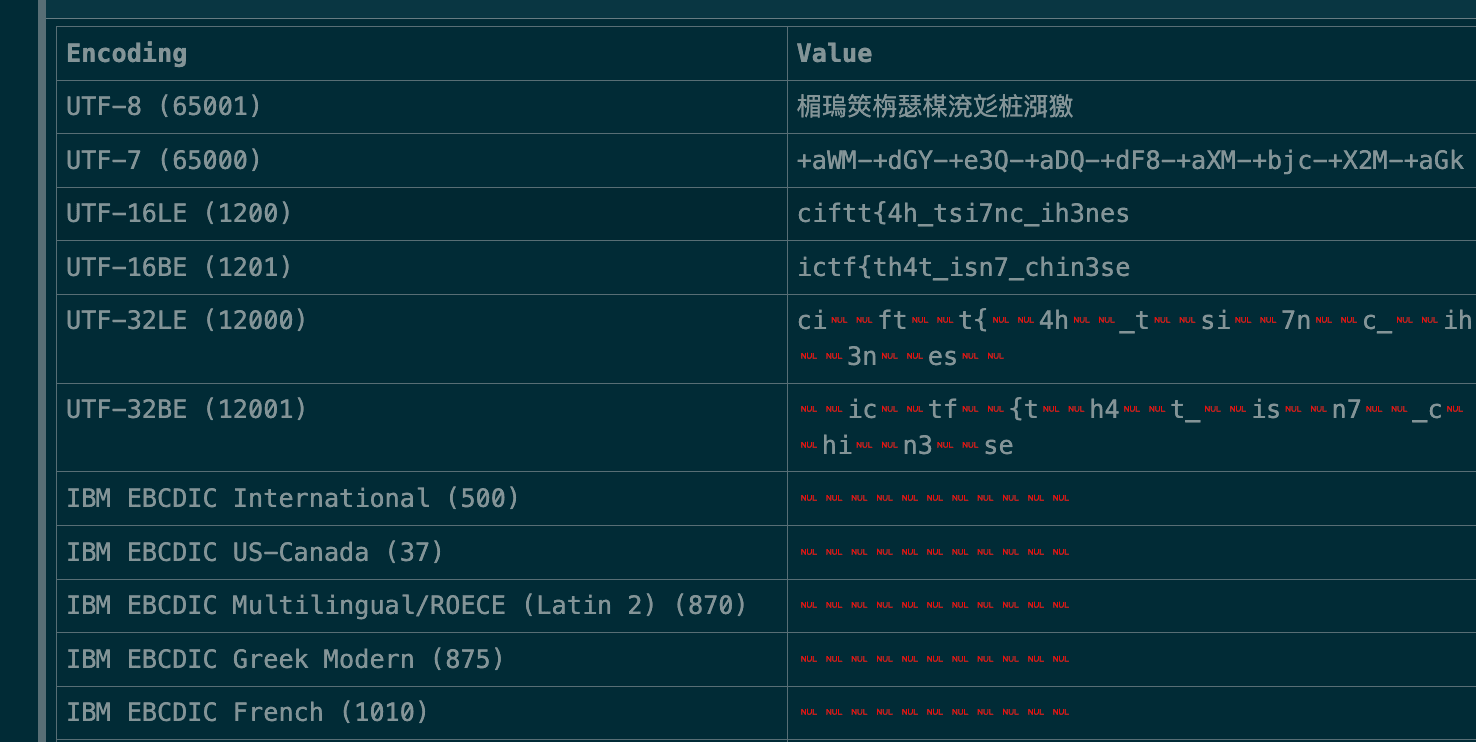Select the IBM EBCDIC International (500) cell
The image size is (1476, 742).
pyautogui.click(x=293, y=498)
